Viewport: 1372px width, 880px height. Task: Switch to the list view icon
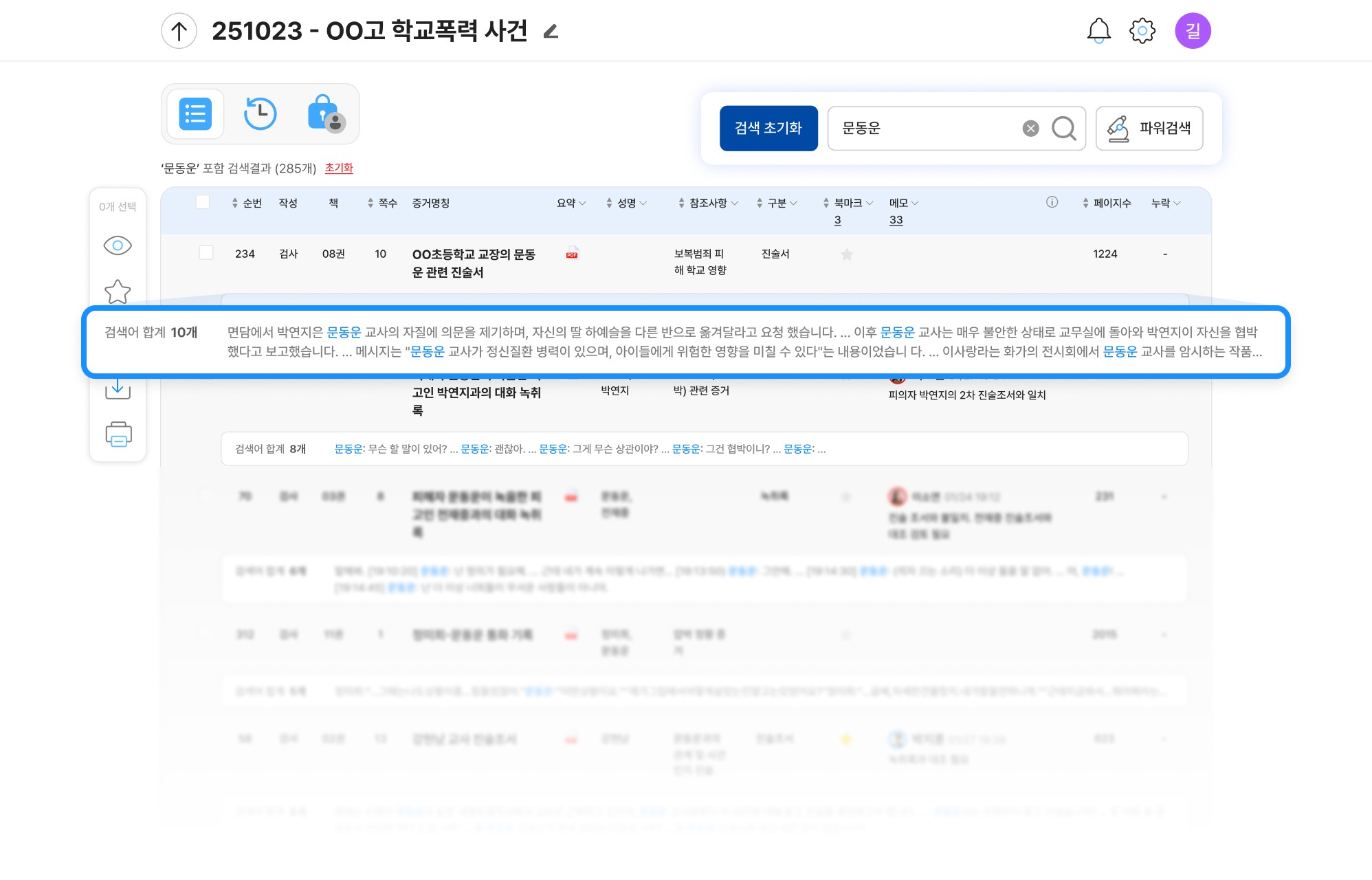(195, 114)
